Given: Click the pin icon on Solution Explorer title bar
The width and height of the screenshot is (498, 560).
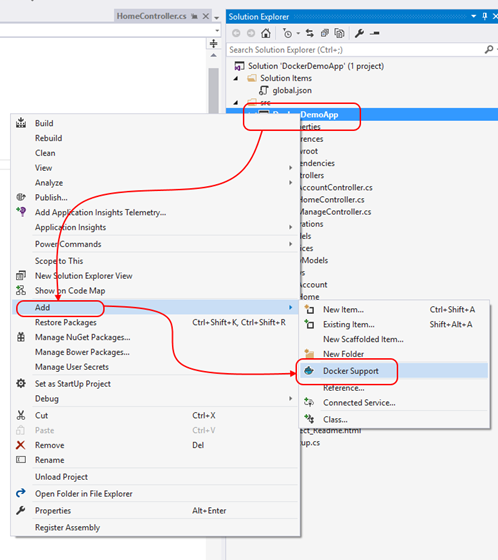Looking at the screenshot, I should coord(485,16).
